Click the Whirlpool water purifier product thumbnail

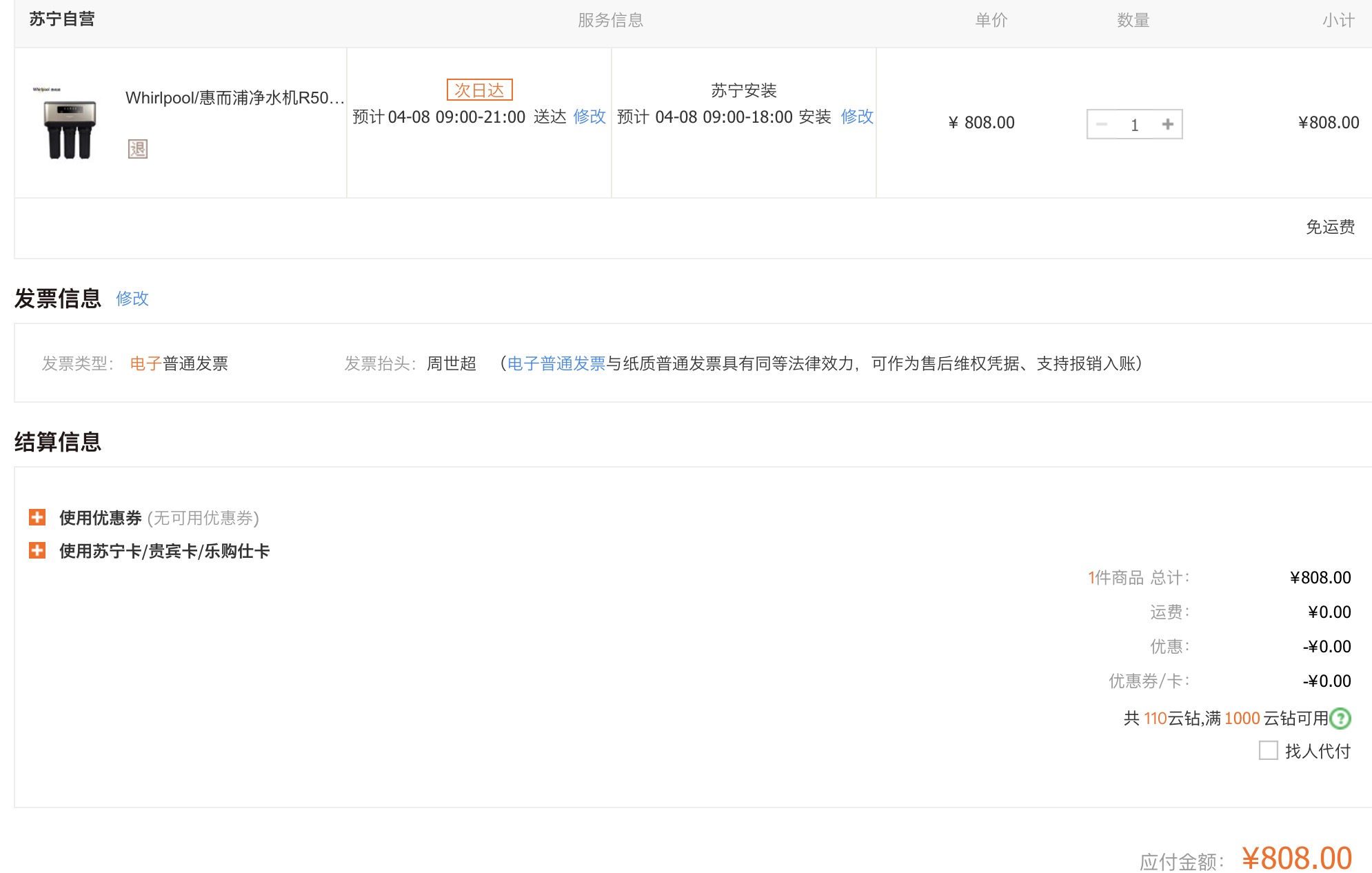[70, 123]
